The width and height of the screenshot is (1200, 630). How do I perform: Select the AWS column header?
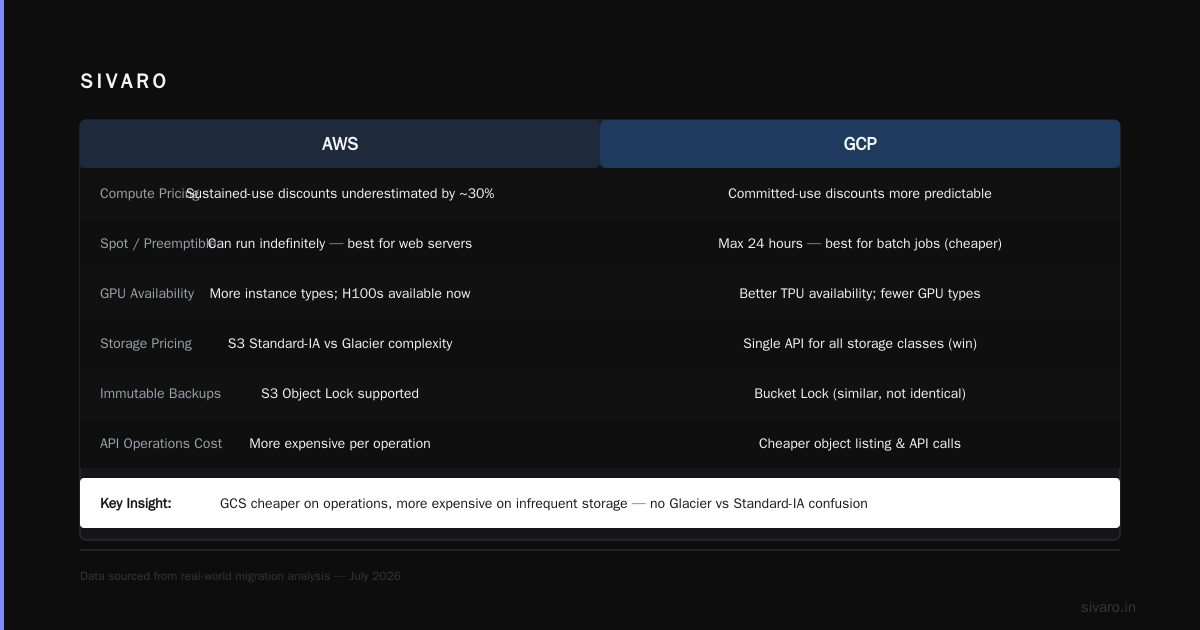(x=340, y=144)
